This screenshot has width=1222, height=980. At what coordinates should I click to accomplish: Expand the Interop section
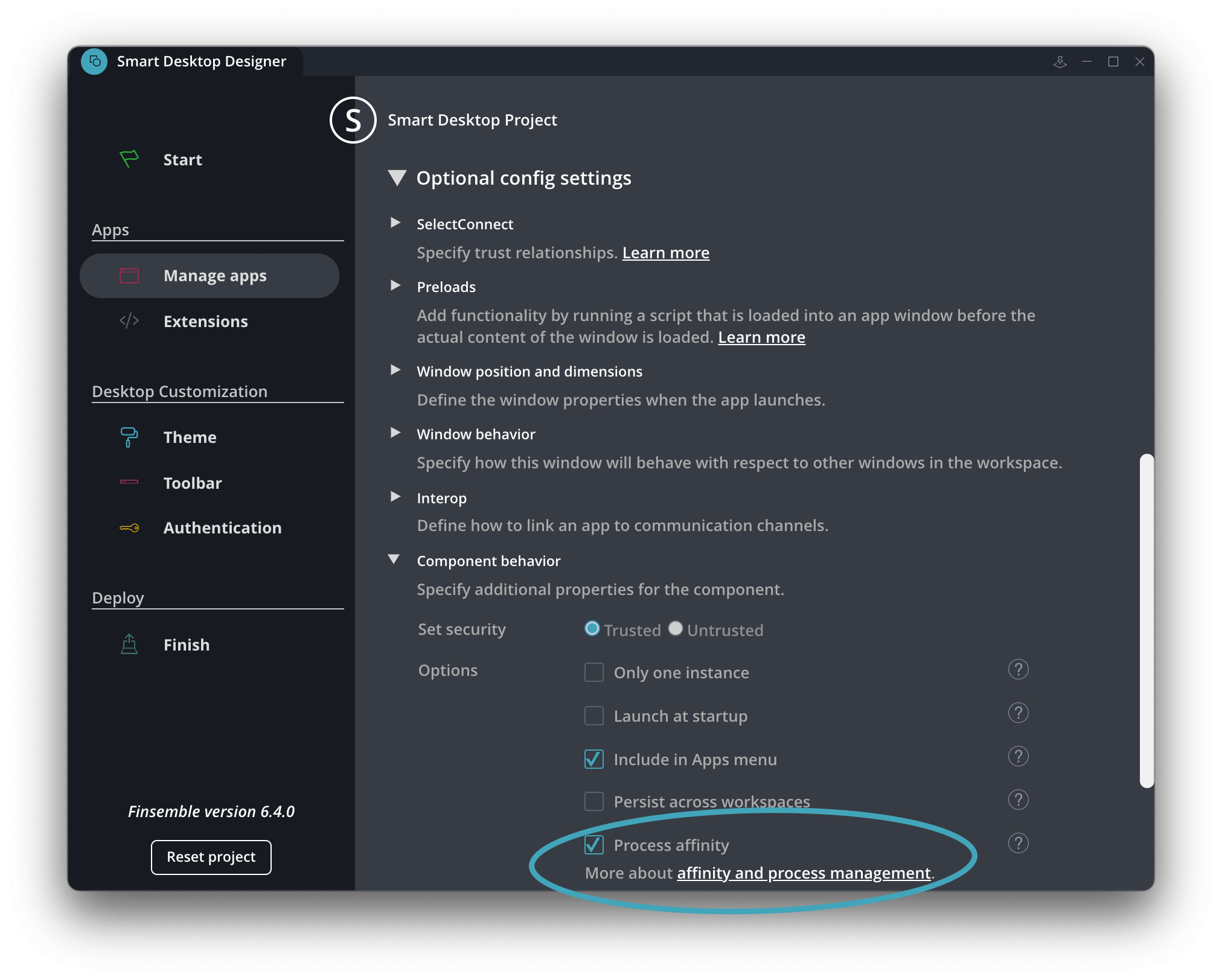(395, 497)
